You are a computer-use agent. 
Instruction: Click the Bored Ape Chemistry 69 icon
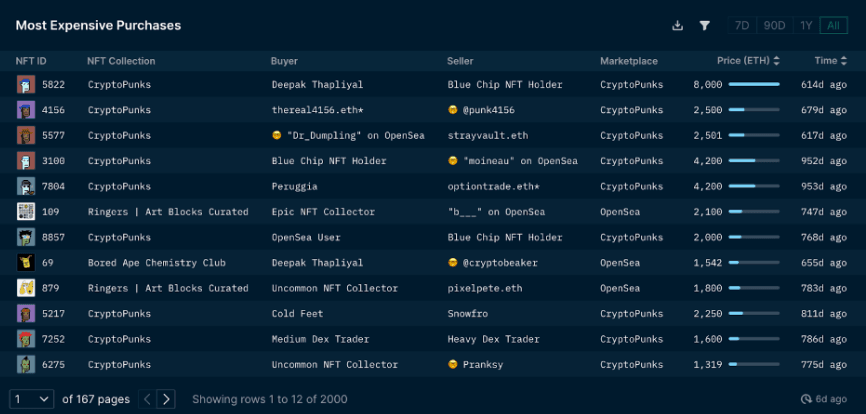pos(26,262)
